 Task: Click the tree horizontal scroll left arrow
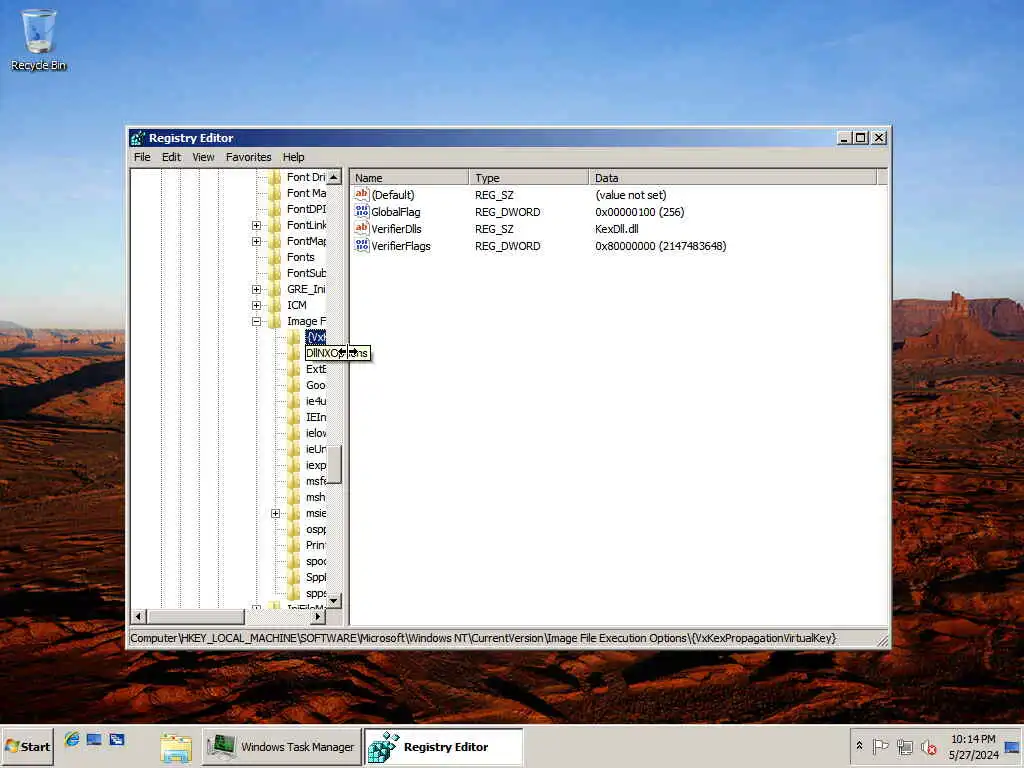(138, 616)
